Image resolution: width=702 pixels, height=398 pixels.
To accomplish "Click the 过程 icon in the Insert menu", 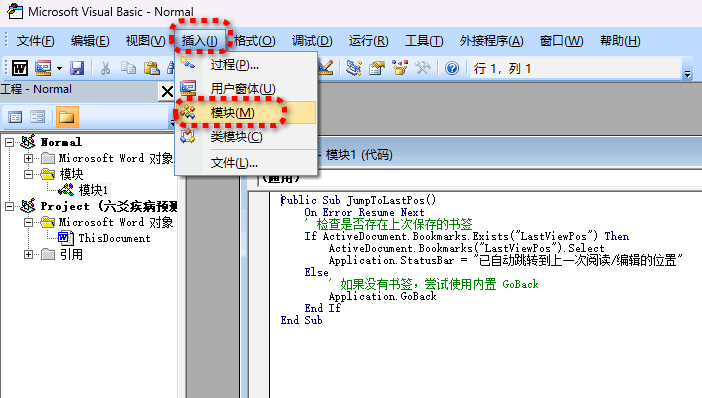I will (188, 64).
